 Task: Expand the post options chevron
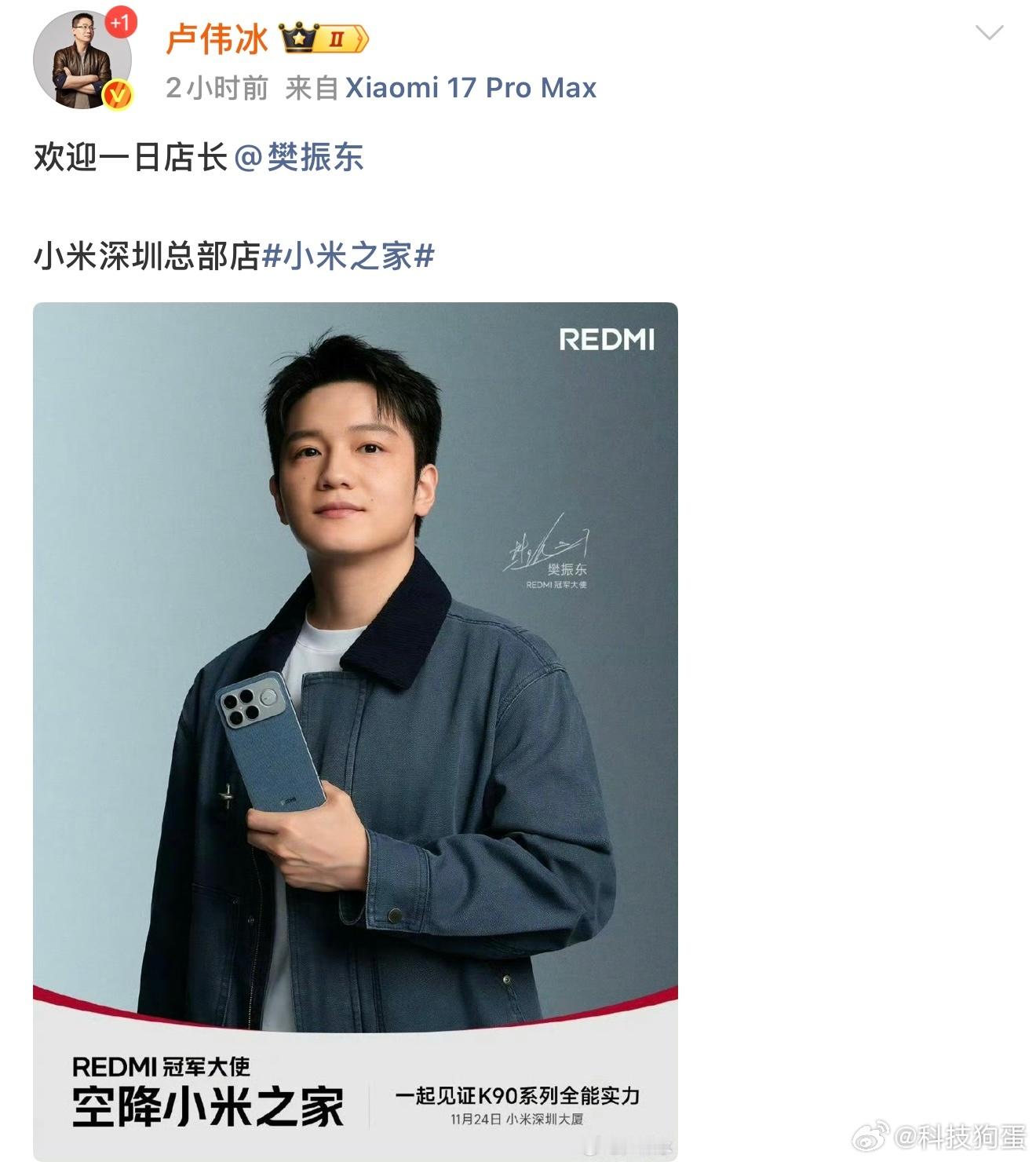point(989,32)
